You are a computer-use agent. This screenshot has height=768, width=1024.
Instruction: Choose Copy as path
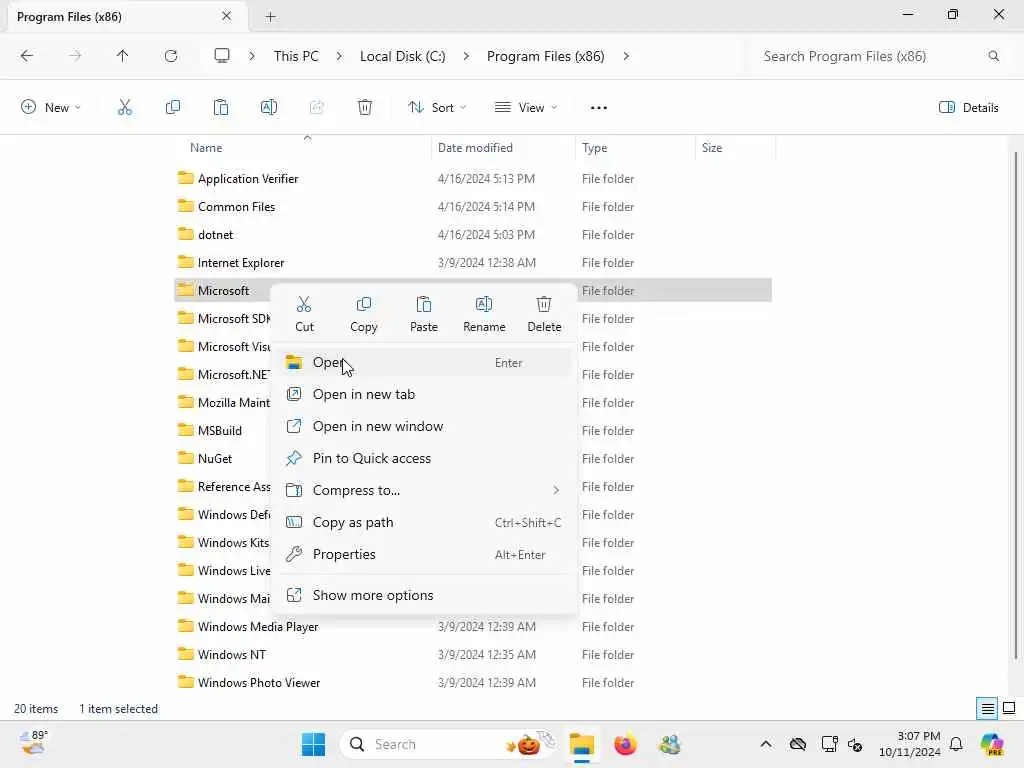point(425,522)
